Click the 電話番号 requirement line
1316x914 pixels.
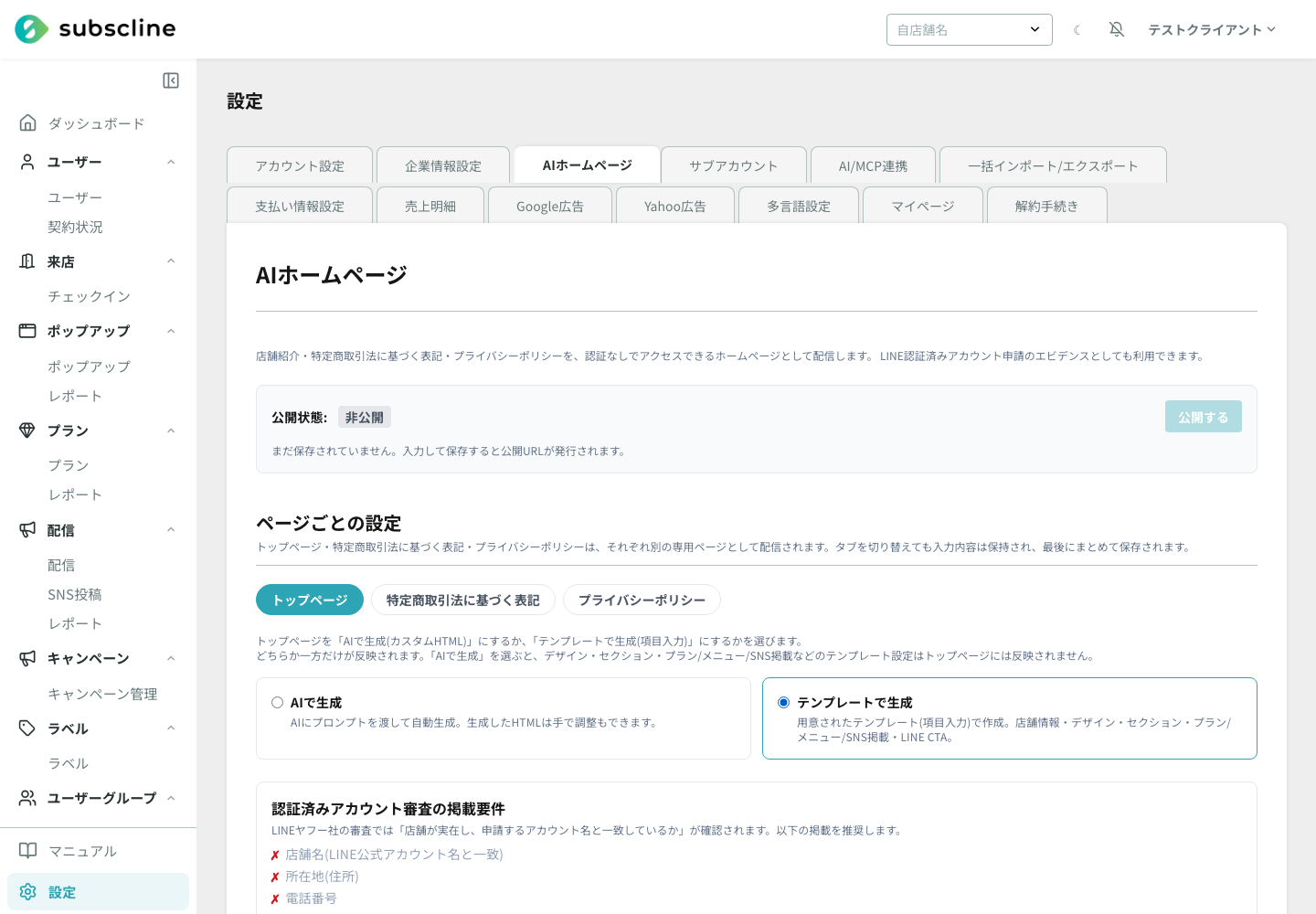point(311,898)
